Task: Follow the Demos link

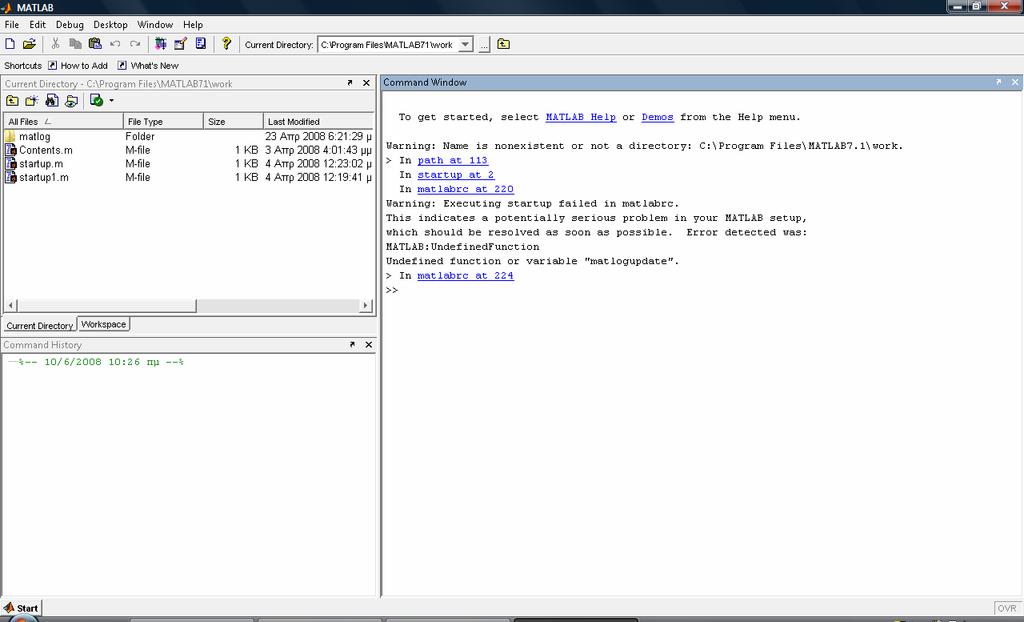Action: pos(657,117)
